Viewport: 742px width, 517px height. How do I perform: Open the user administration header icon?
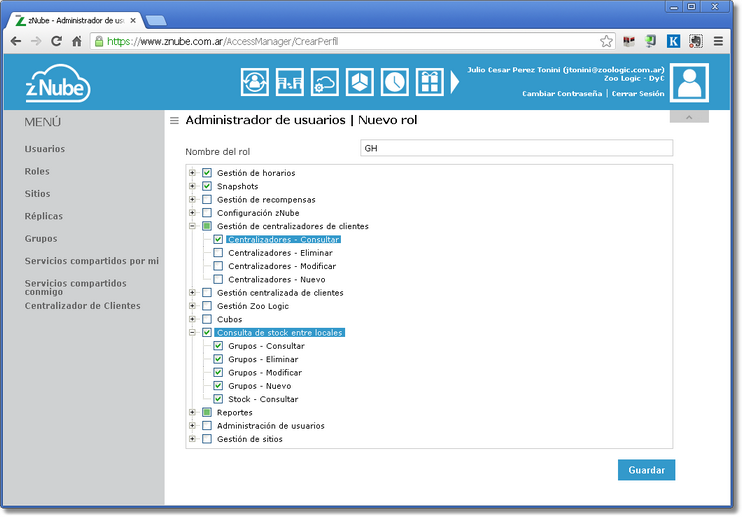pyautogui.click(x=255, y=82)
